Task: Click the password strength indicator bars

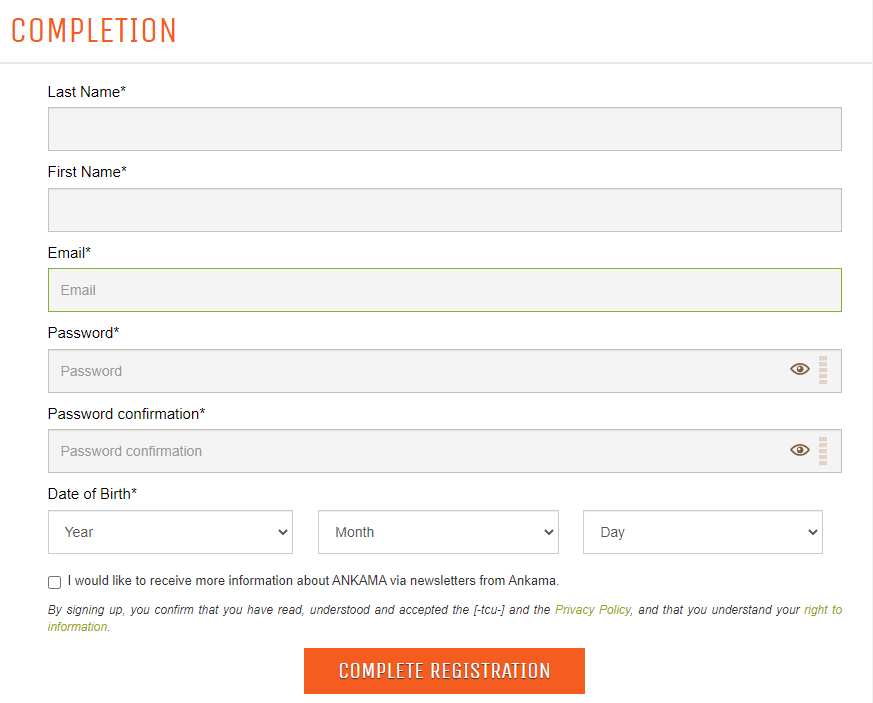Action: (x=822, y=370)
